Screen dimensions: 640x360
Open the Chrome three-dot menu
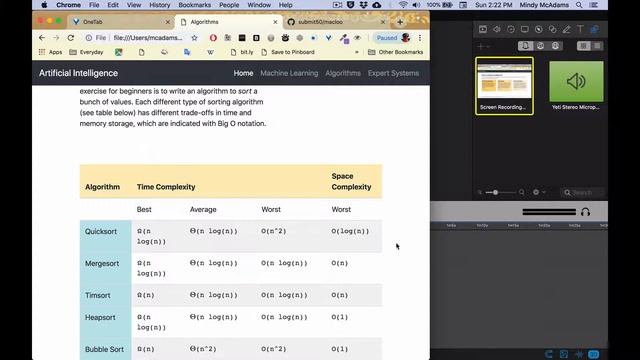(x=420, y=38)
